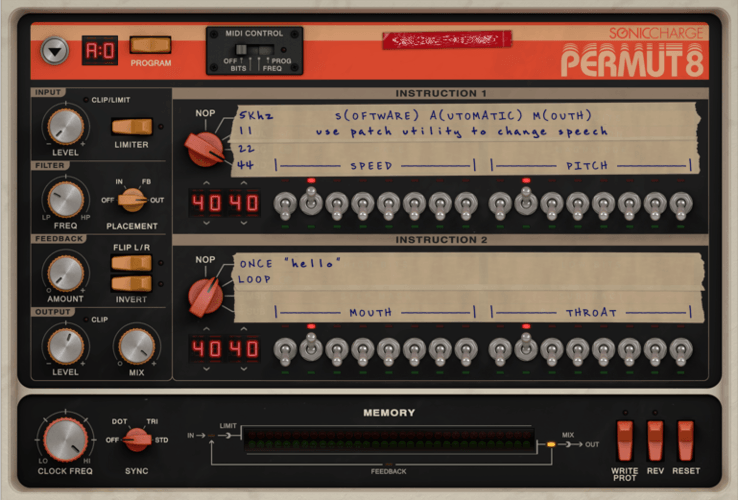Click the INSTRUCTION 2 header

pyautogui.click(x=441, y=240)
